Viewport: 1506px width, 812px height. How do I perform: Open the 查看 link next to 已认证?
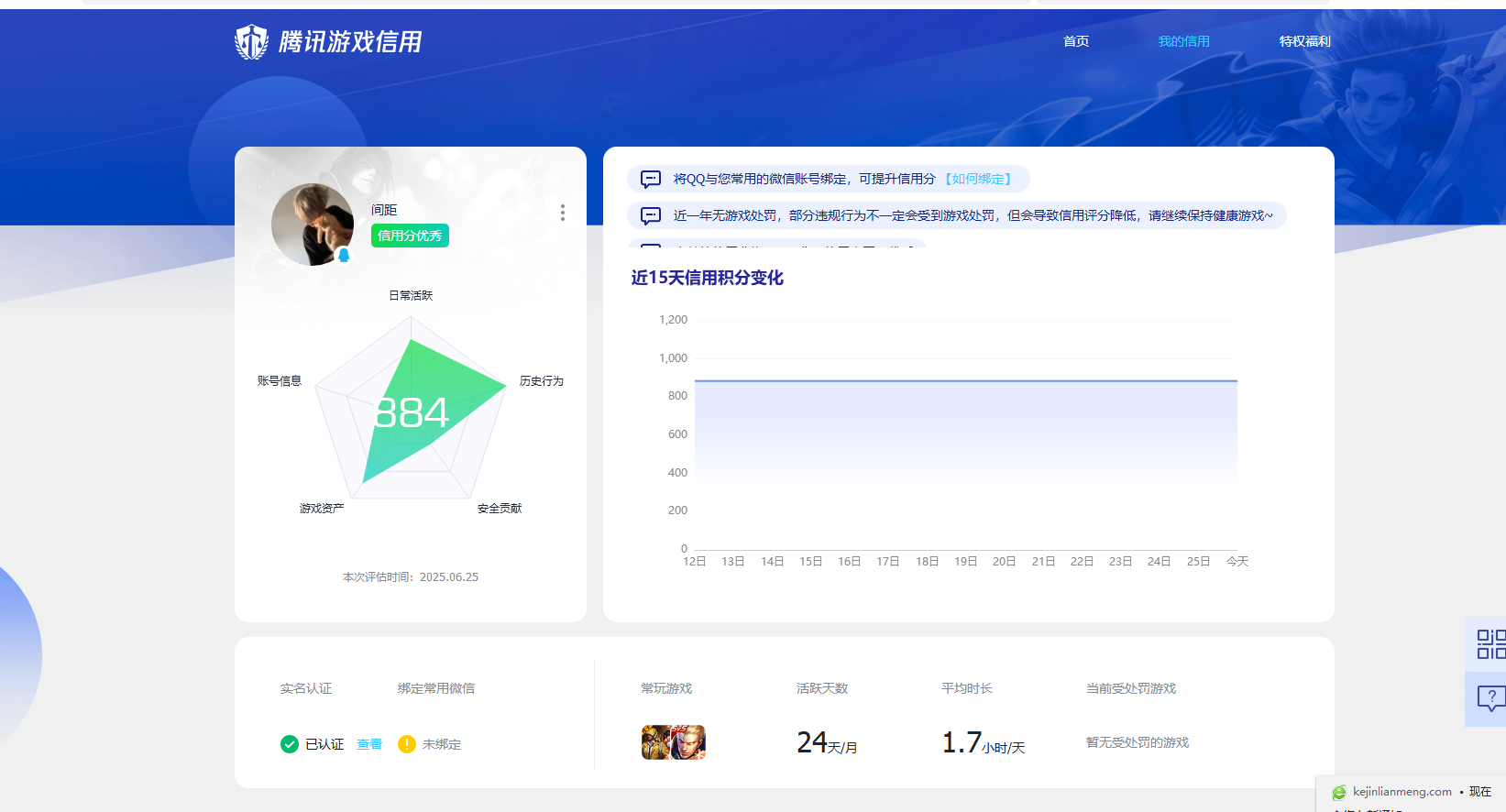(x=369, y=744)
